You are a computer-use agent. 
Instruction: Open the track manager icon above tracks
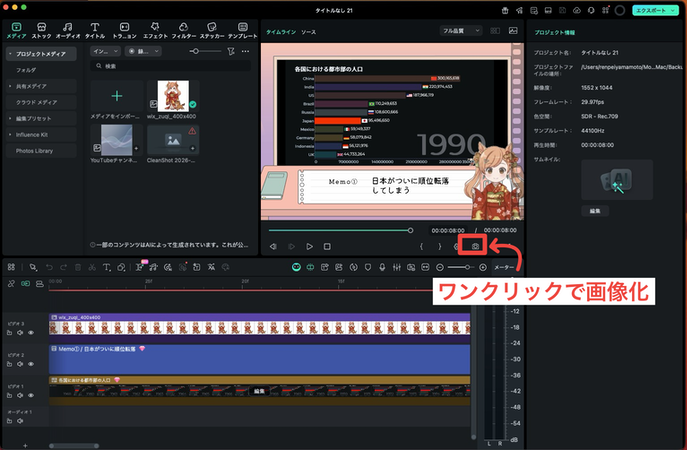[x=39, y=284]
